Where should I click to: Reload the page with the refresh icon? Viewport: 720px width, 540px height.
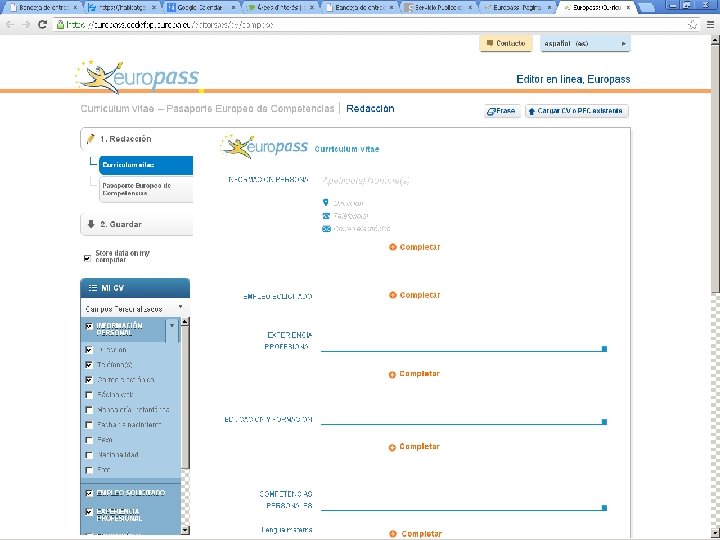click(42, 25)
